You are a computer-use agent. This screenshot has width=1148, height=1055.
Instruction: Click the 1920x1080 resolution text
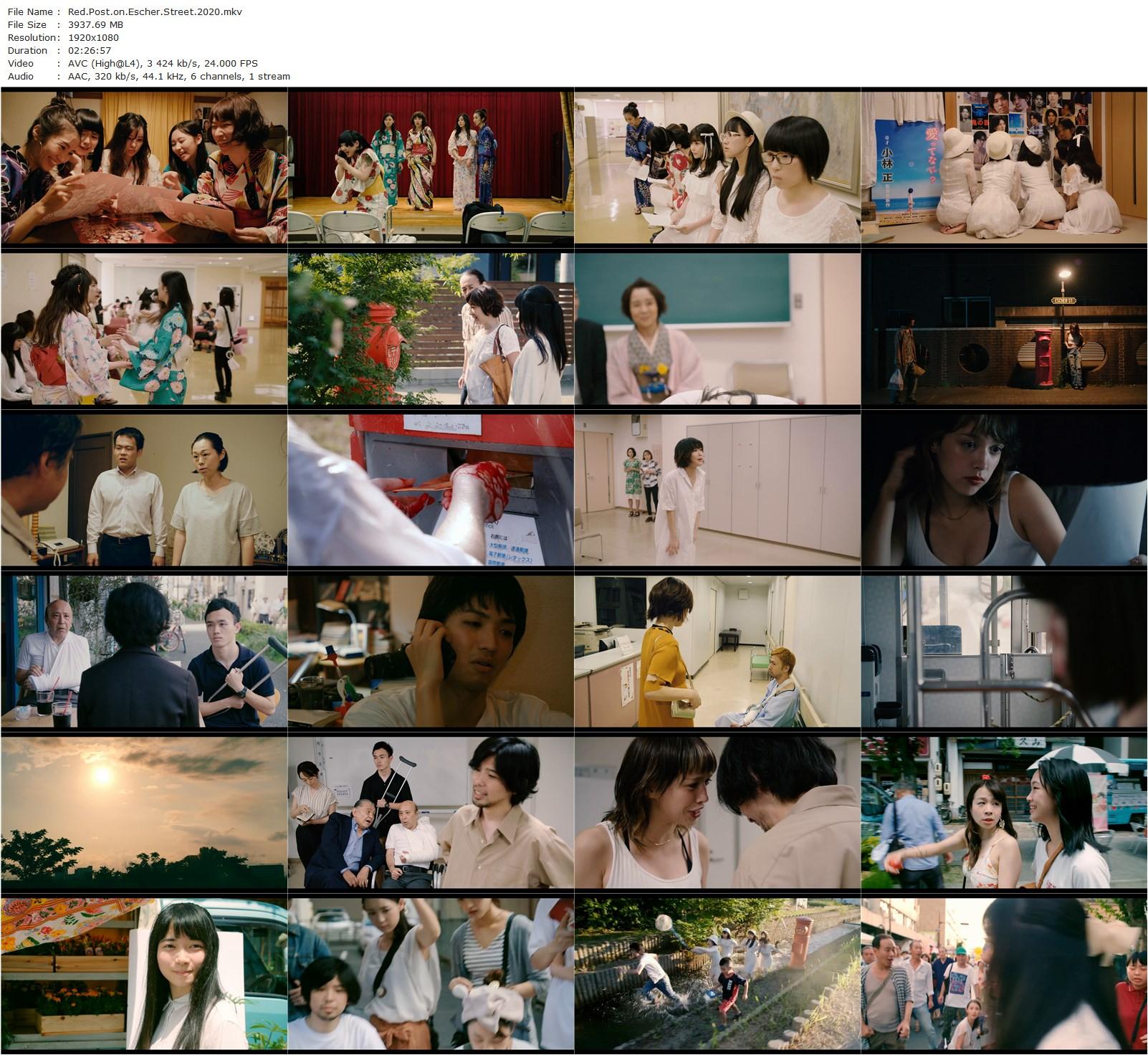coord(93,37)
